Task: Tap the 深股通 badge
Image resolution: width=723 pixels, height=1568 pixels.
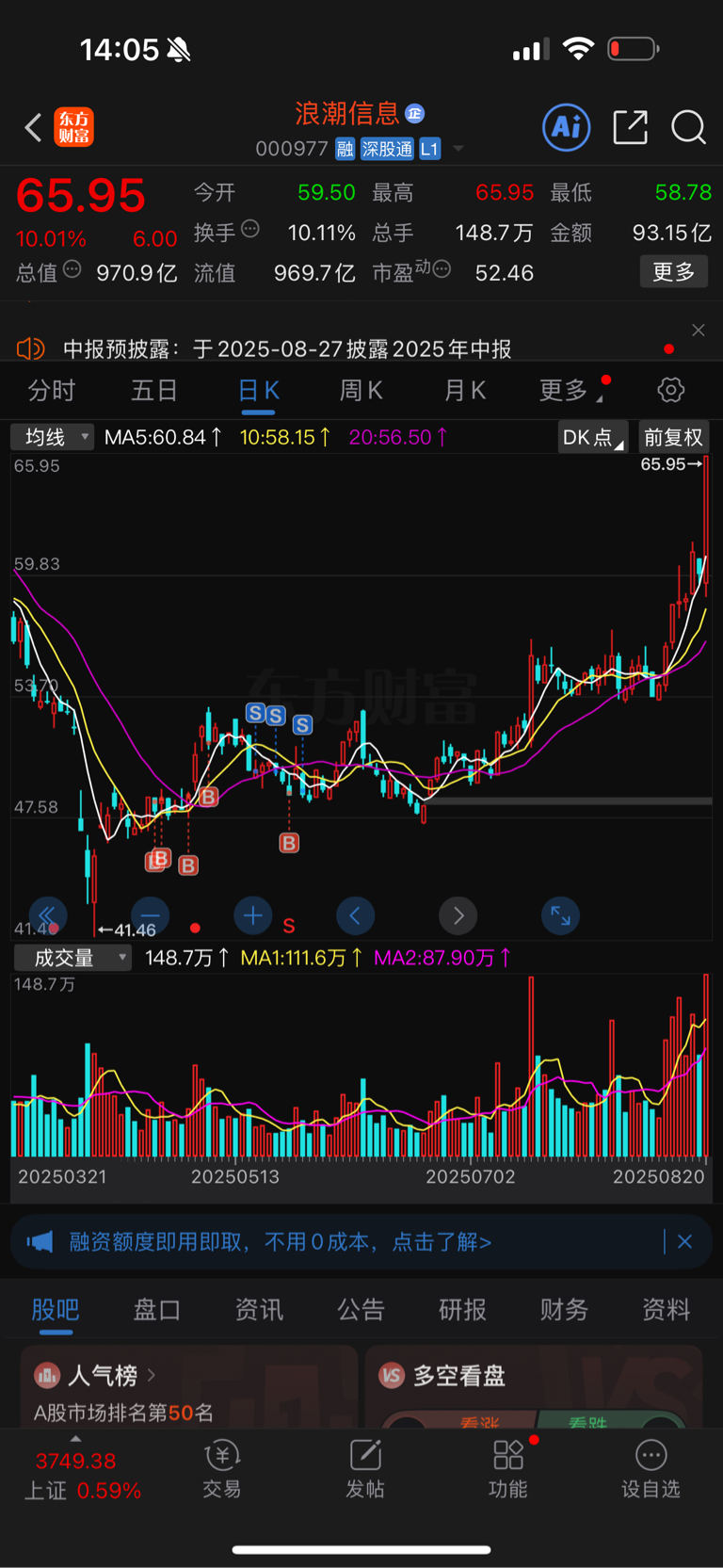Action: (x=387, y=149)
